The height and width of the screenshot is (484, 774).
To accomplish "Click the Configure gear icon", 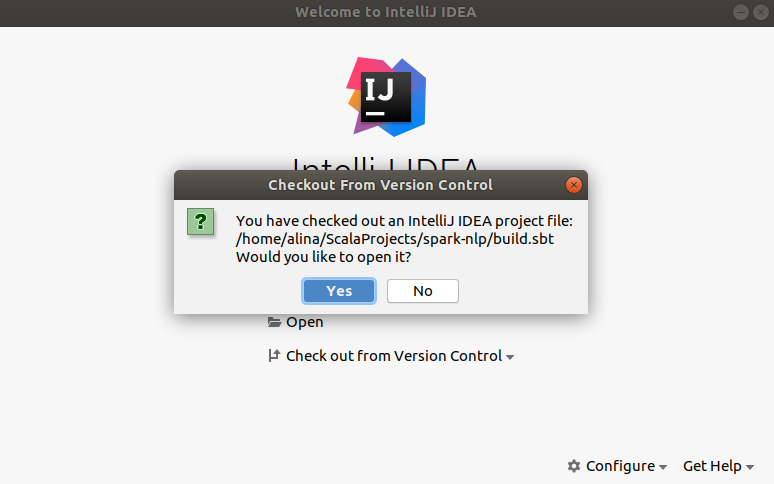I will [x=574, y=466].
